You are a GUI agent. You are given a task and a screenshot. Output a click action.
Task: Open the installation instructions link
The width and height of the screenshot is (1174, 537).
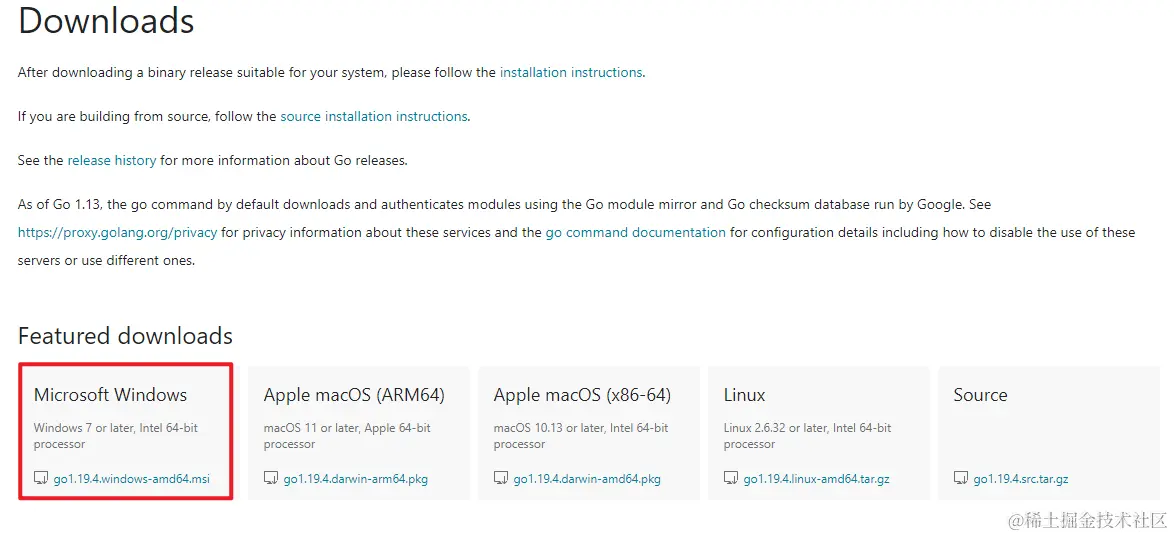571,72
